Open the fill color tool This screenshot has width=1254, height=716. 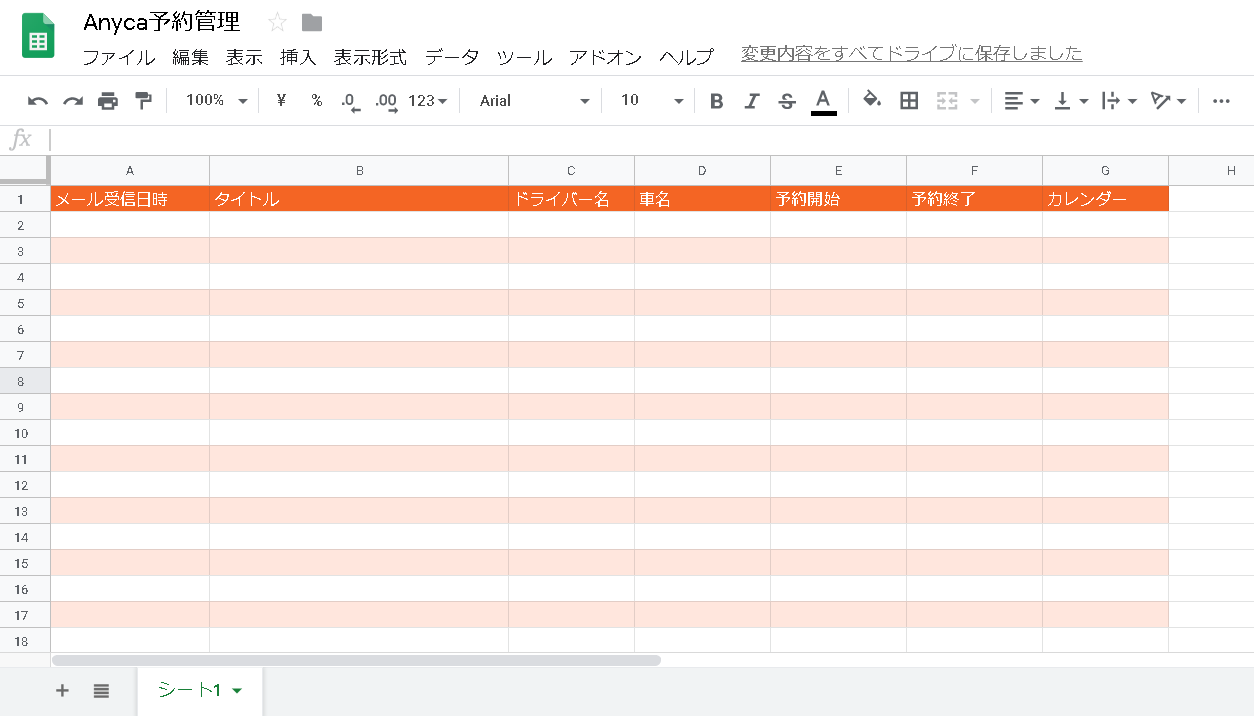[872, 100]
